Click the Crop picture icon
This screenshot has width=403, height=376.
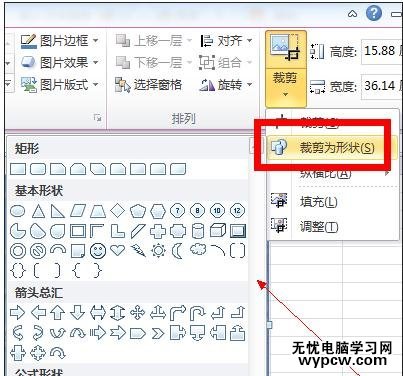click(x=285, y=48)
